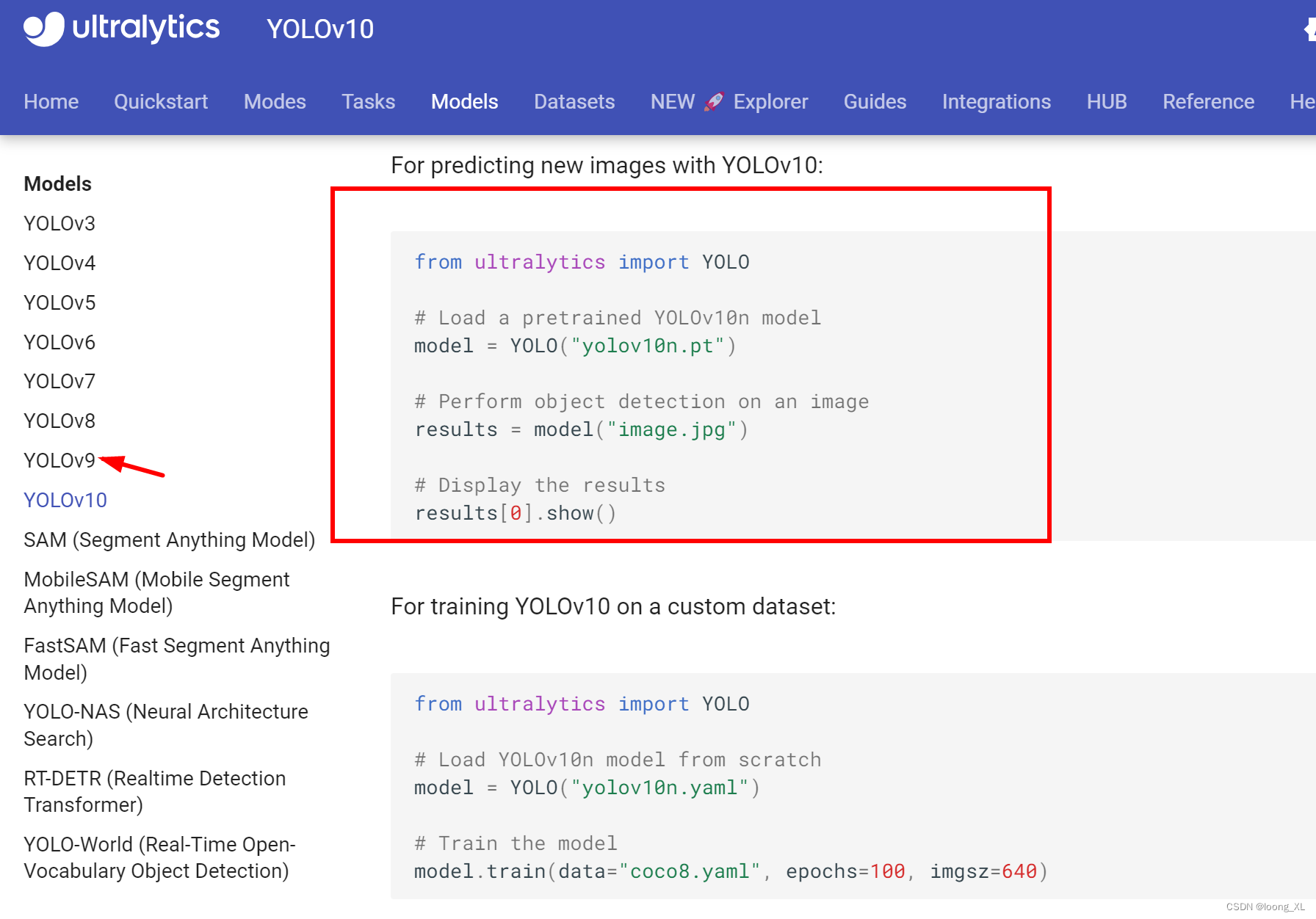Open the HUB tab

[1107, 101]
